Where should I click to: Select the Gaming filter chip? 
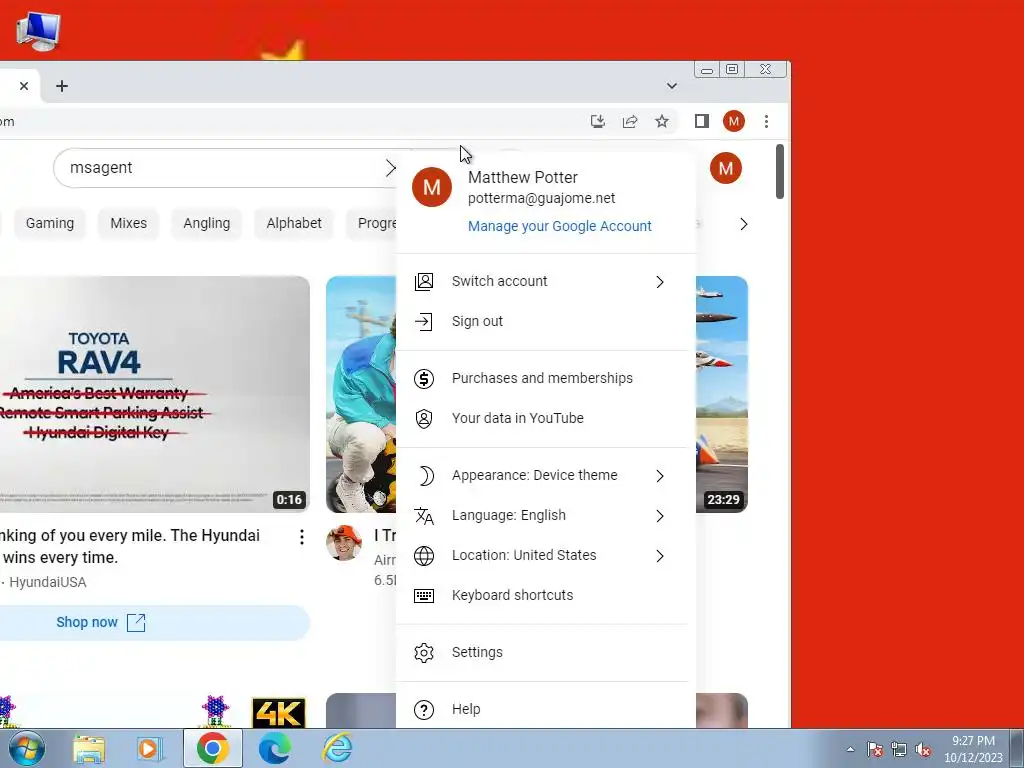50,223
